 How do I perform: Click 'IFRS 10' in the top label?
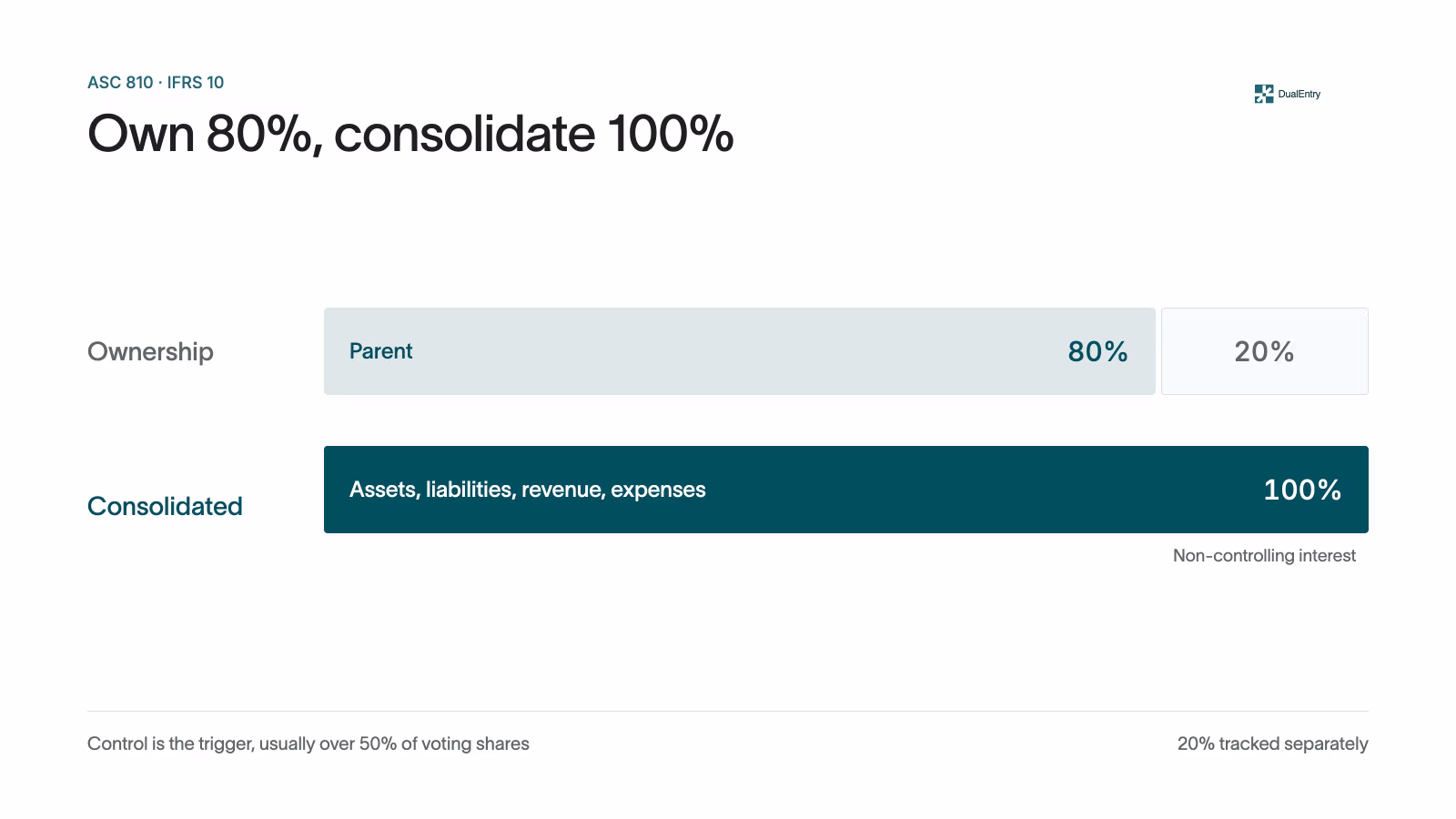tap(196, 83)
